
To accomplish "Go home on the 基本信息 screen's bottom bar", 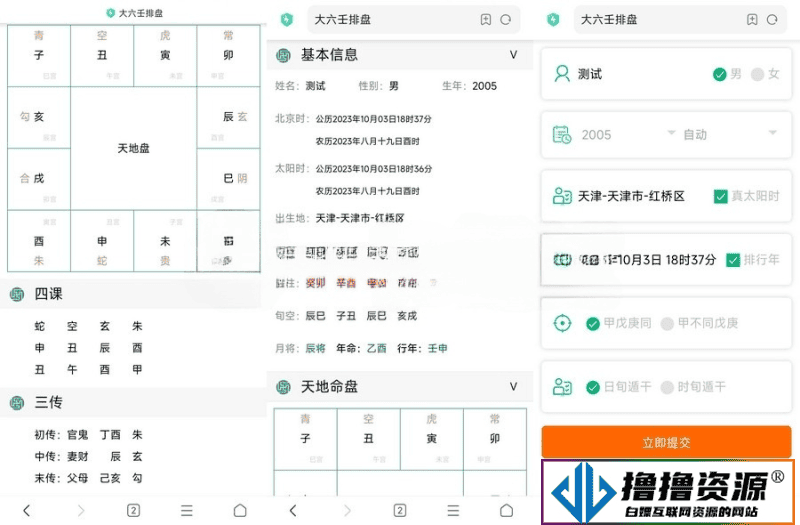I will [x=506, y=510].
